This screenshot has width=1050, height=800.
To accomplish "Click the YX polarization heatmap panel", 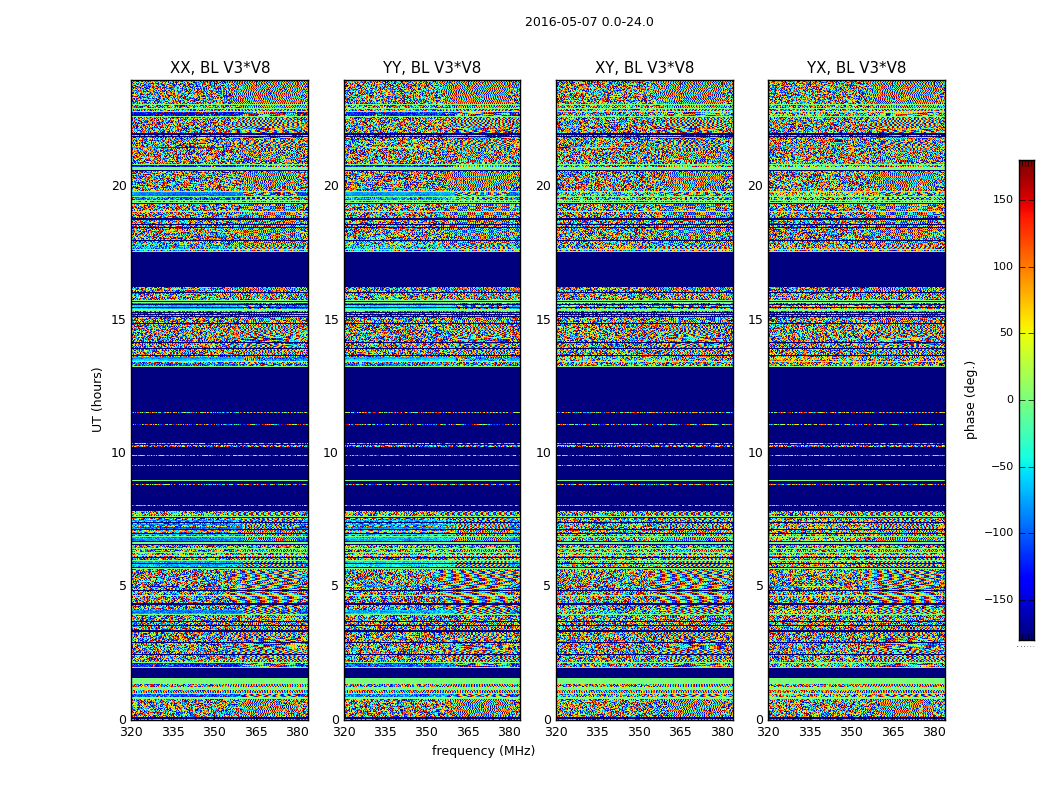I will point(856,400).
